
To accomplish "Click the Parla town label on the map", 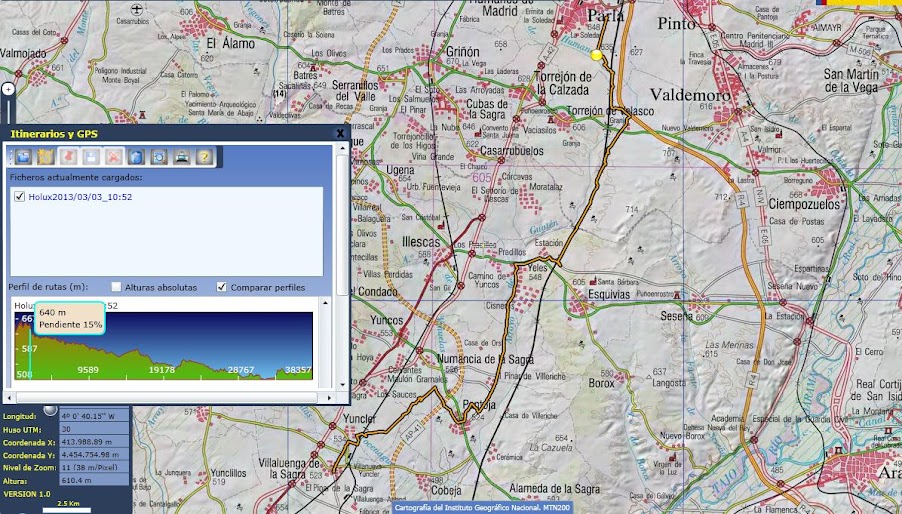I will click(606, 16).
